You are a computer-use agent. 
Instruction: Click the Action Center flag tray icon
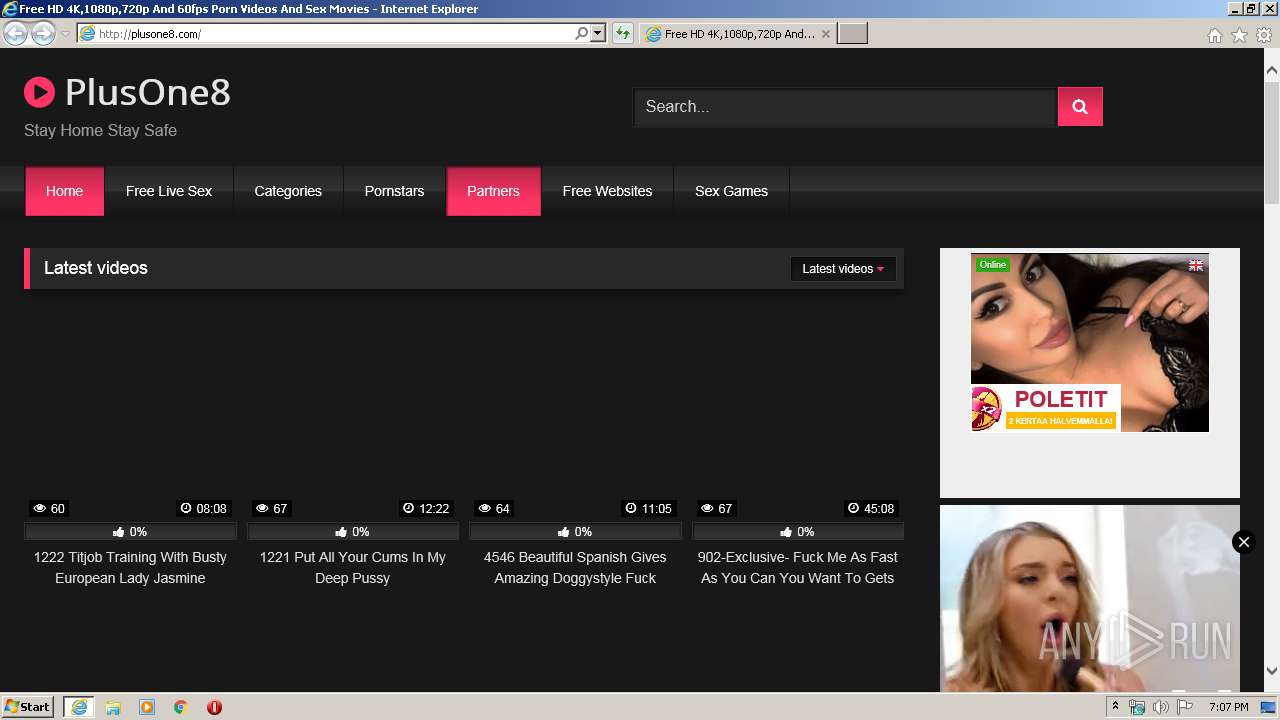click(1185, 707)
